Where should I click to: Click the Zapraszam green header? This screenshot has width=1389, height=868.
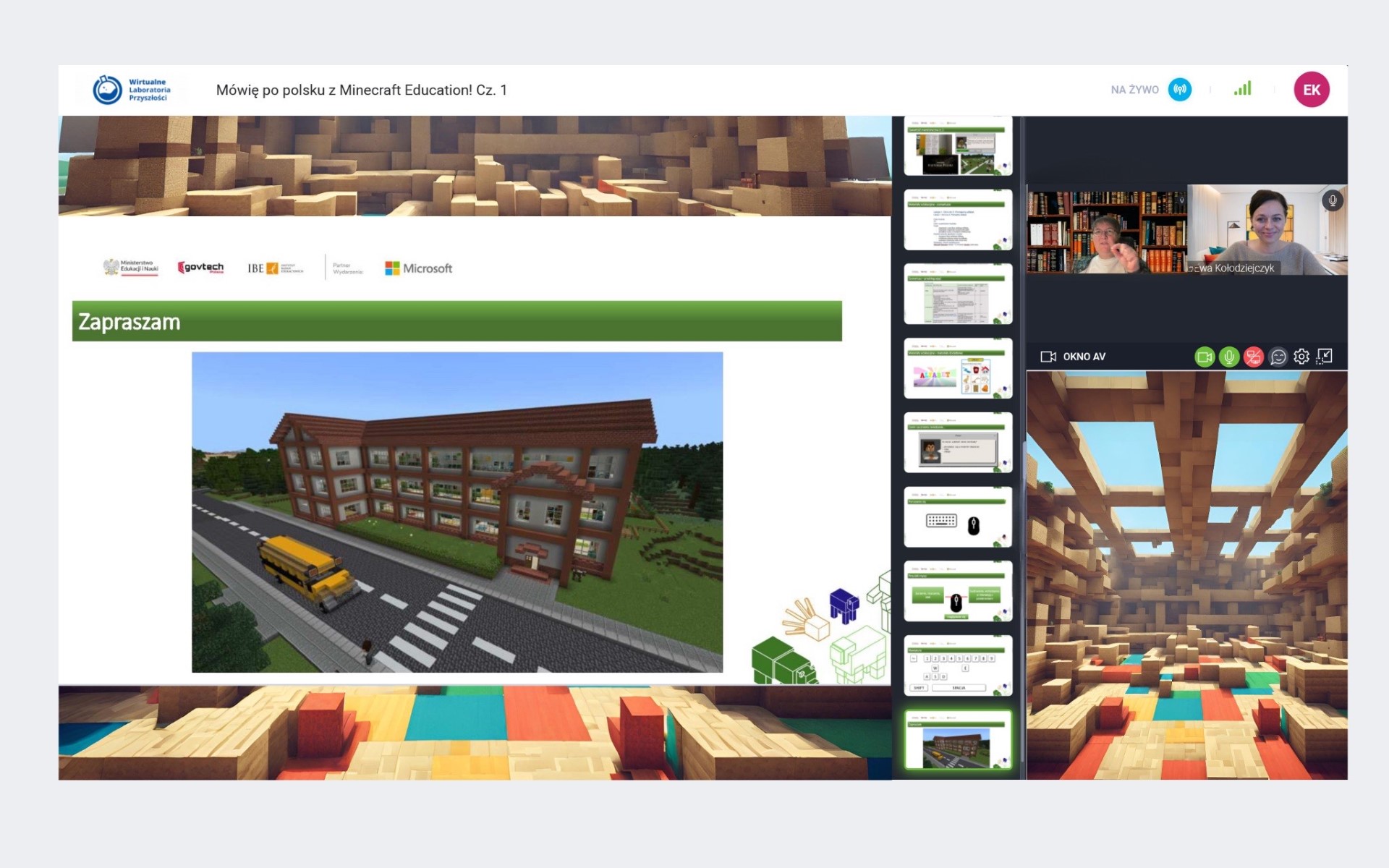[x=456, y=321]
